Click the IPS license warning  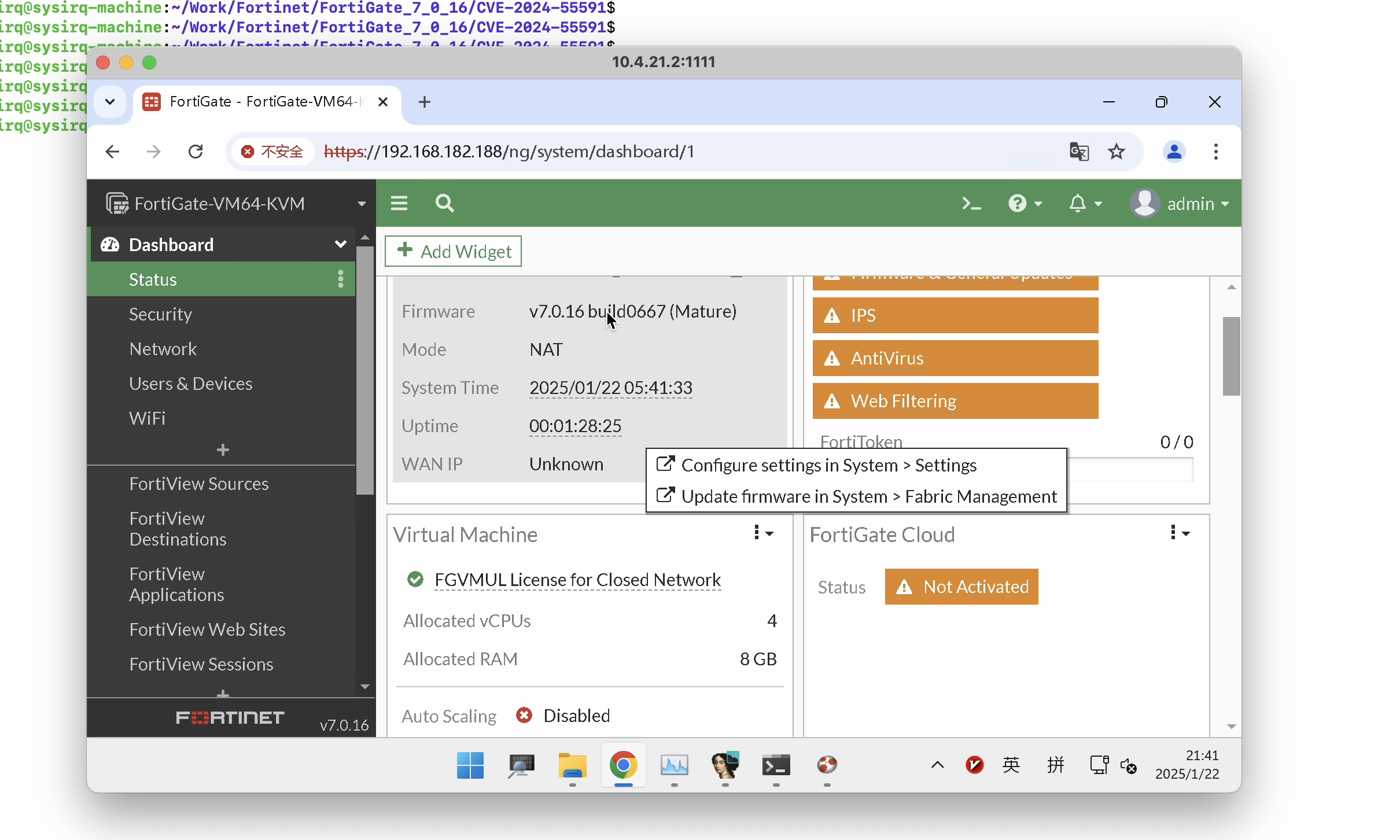coord(955,315)
